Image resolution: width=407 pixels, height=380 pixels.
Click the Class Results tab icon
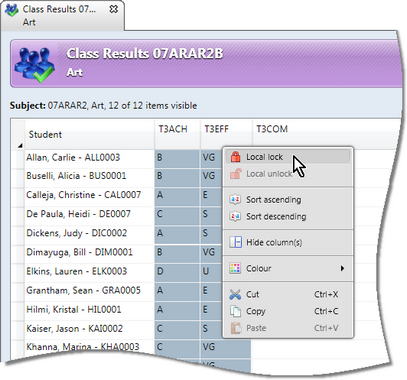[11, 10]
